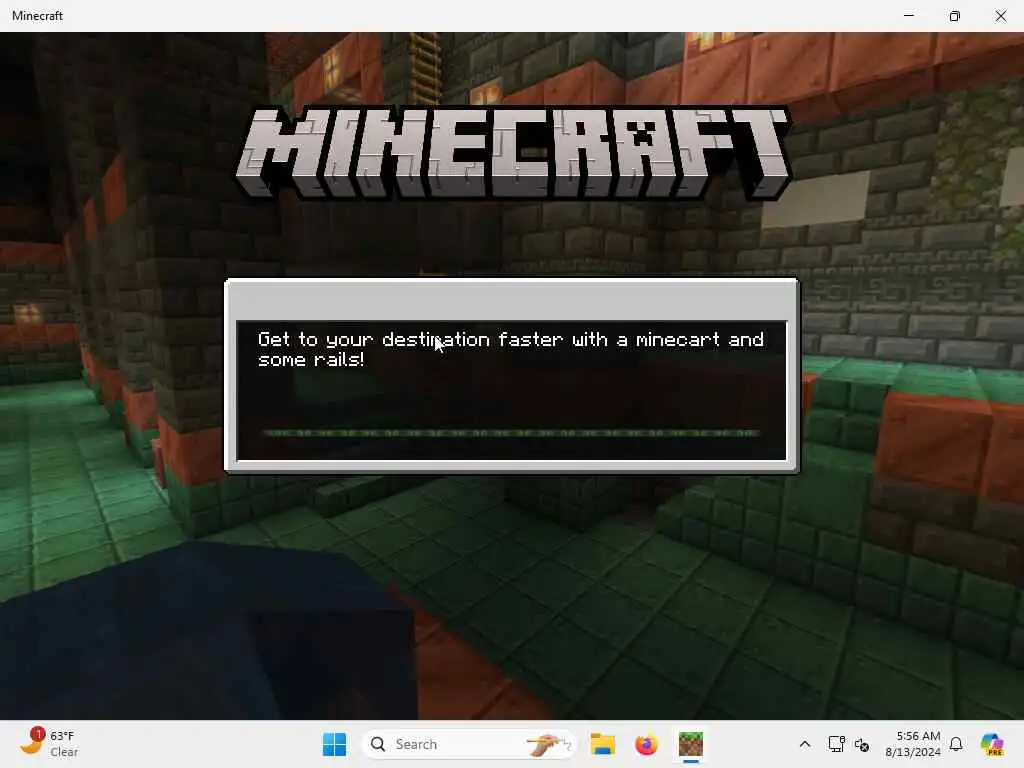Open the Windows Start menu
This screenshot has width=1024, height=768.
[334, 744]
